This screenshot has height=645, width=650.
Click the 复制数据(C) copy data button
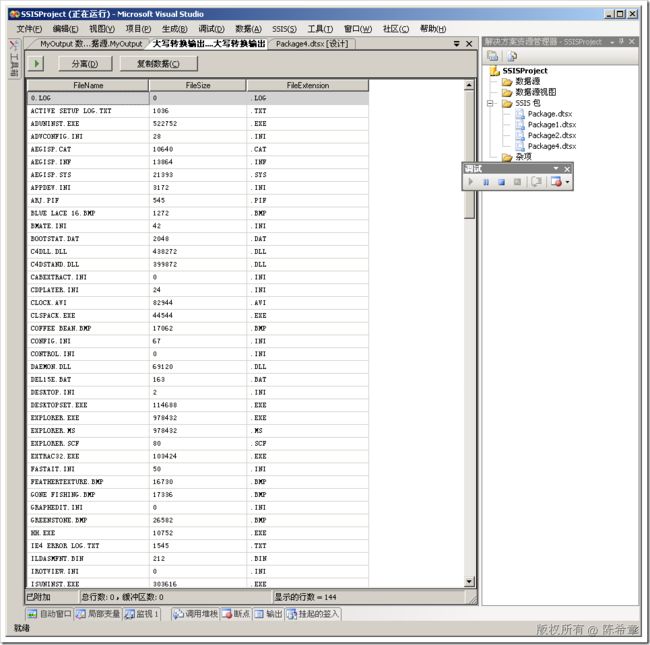[158, 63]
